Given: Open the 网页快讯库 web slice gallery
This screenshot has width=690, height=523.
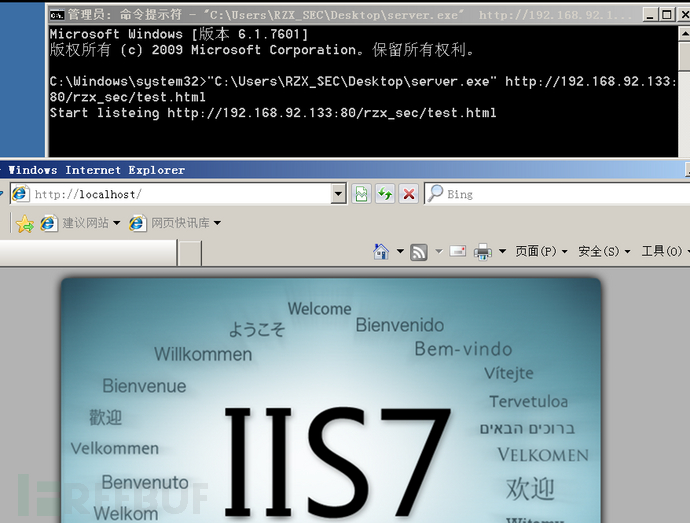Looking at the screenshot, I should pyautogui.click(x=180, y=223).
